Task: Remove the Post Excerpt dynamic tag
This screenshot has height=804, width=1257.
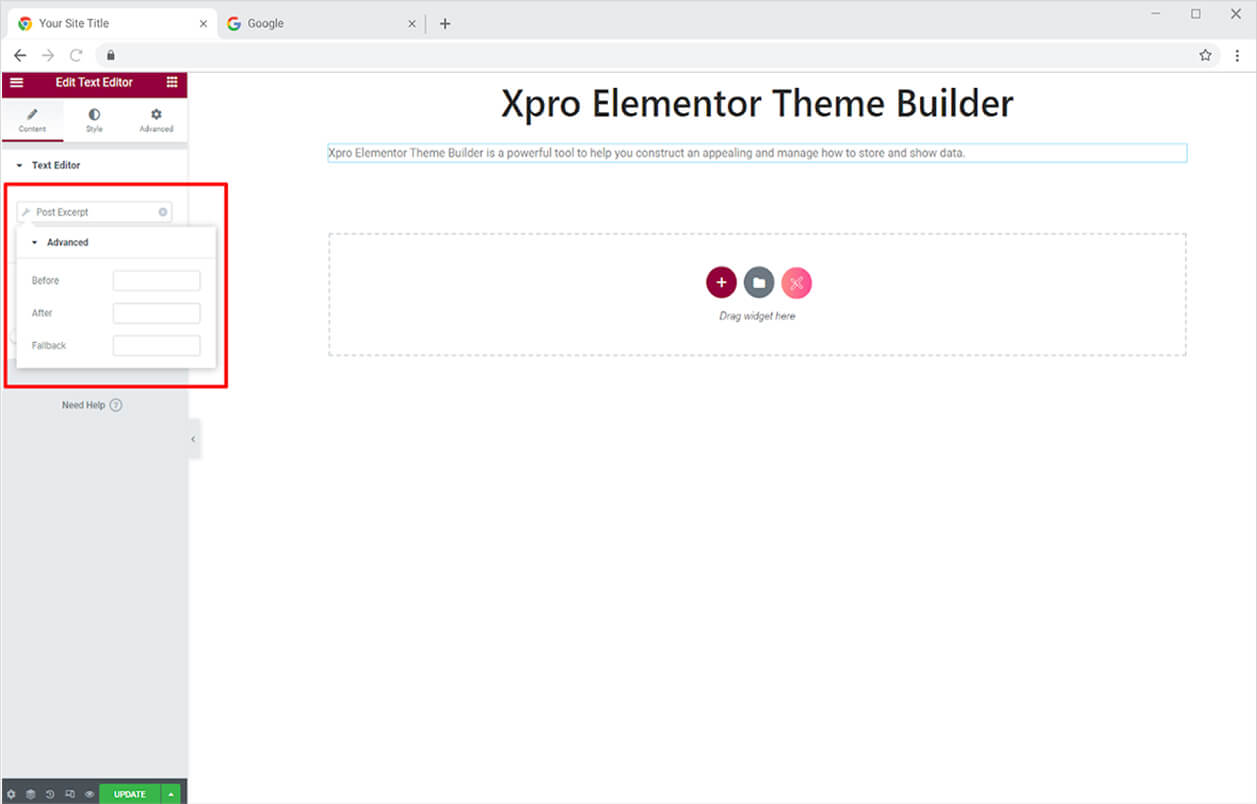Action: click(162, 212)
